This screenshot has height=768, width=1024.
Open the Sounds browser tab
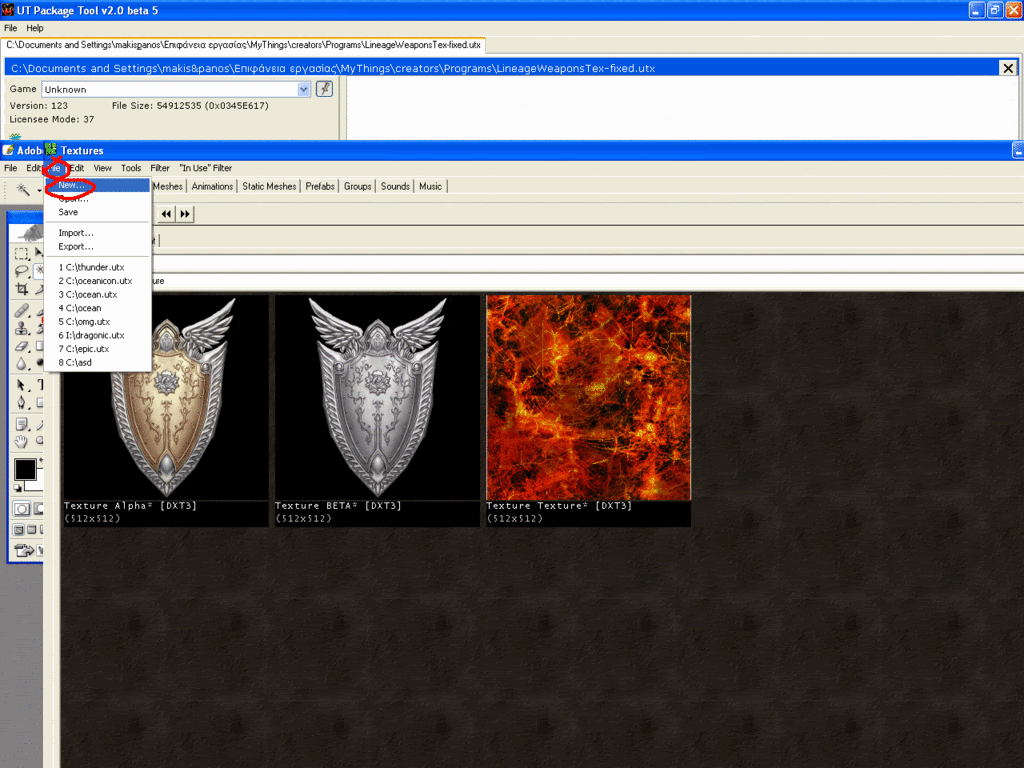[395, 186]
